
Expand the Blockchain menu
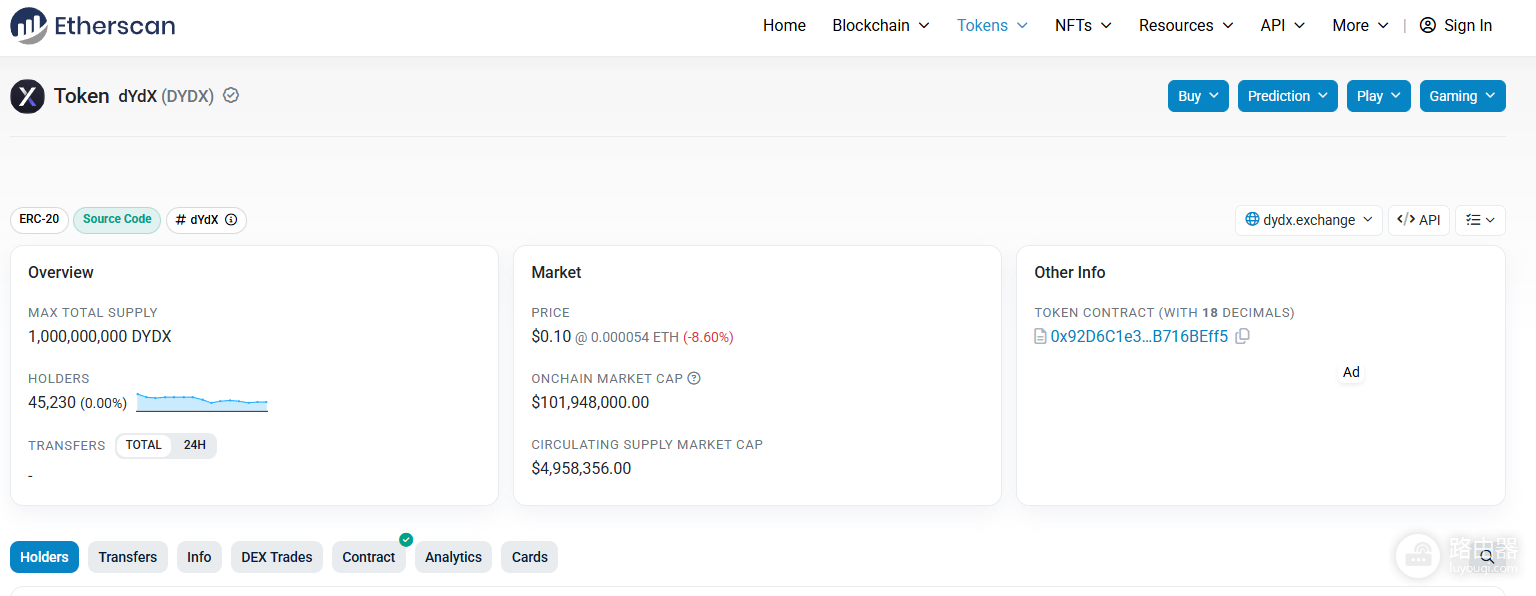click(x=881, y=26)
